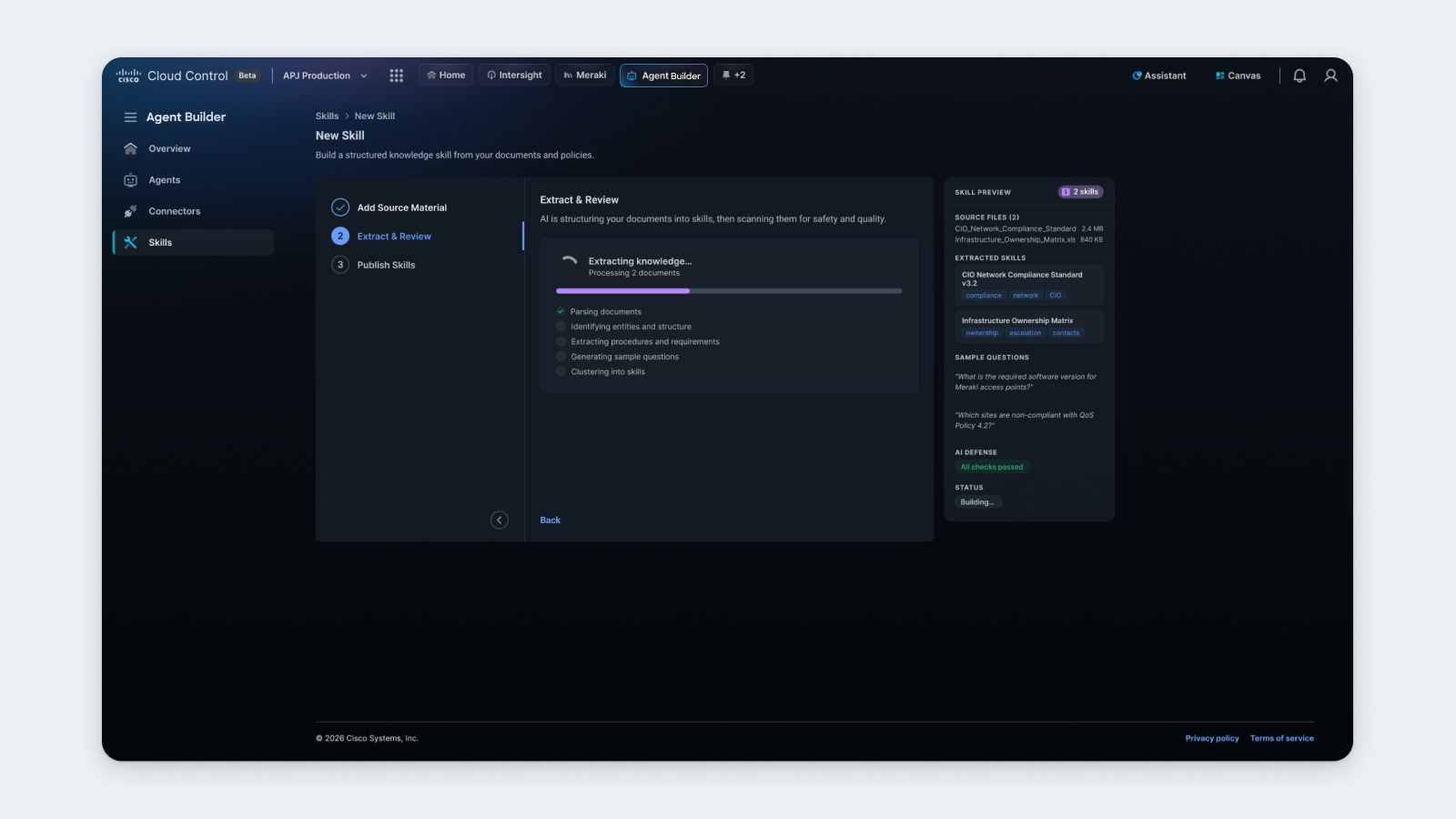Click the notifications bell icon
The height and width of the screenshot is (819, 1456).
click(x=1299, y=76)
